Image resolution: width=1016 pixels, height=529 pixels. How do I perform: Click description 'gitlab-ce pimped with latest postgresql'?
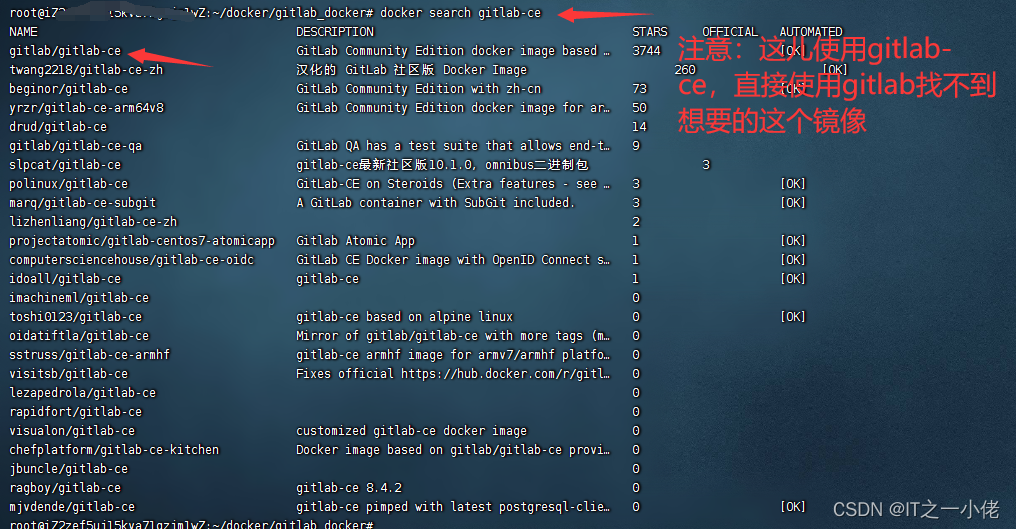(453, 506)
